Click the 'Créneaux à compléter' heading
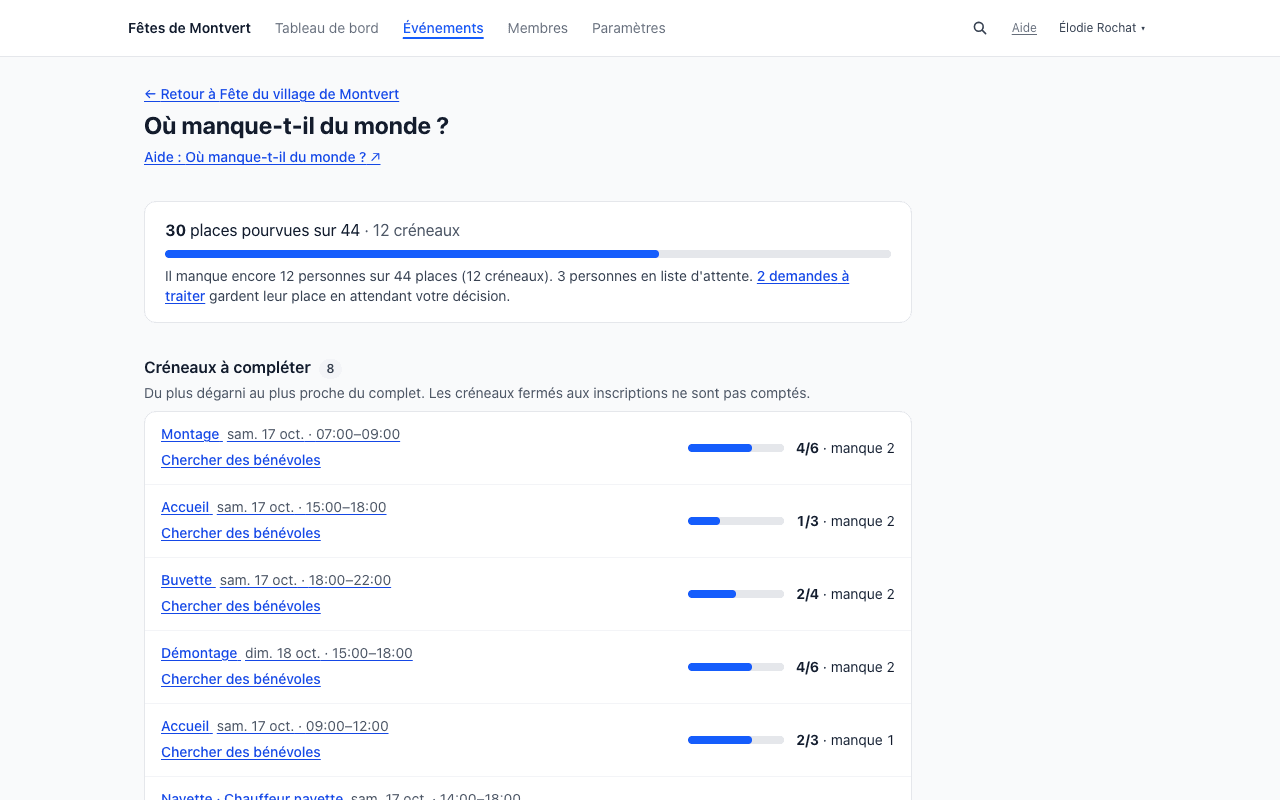The width and height of the screenshot is (1280, 800). (227, 368)
